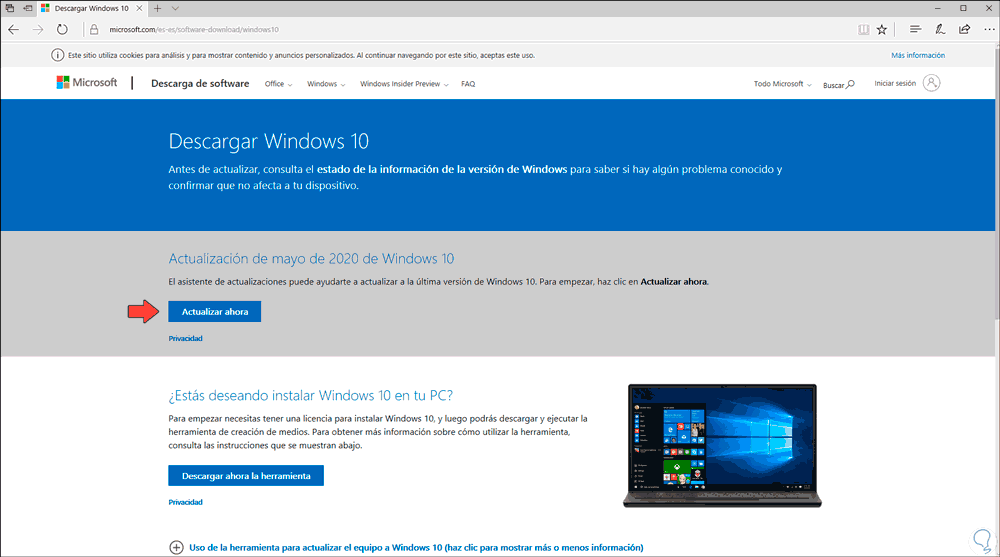
Task: Add notes with the pen icon
Action: click(x=940, y=29)
